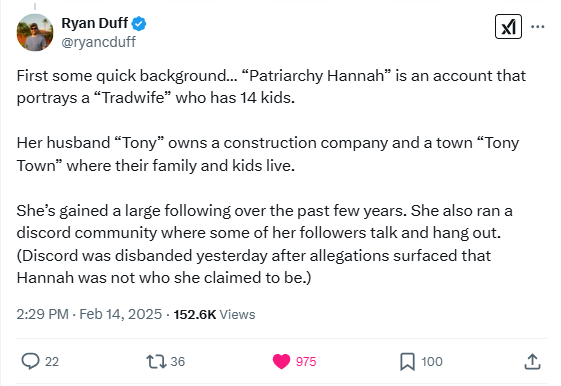Click the Feb 14, 2025 date

(x=121, y=314)
